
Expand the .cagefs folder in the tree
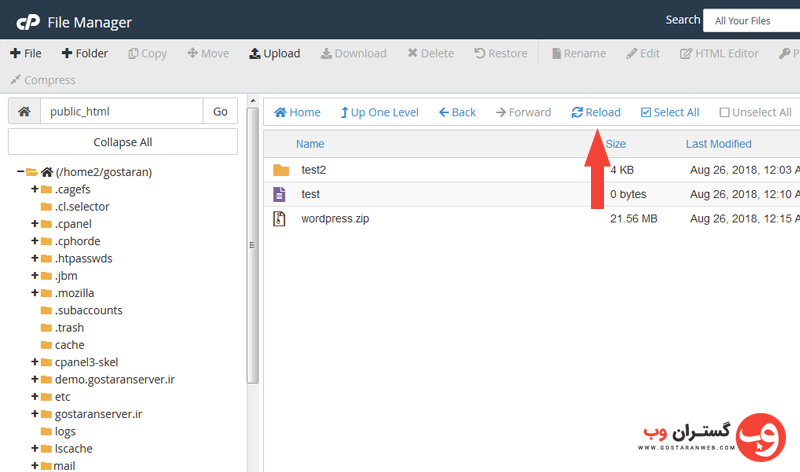coord(35,189)
